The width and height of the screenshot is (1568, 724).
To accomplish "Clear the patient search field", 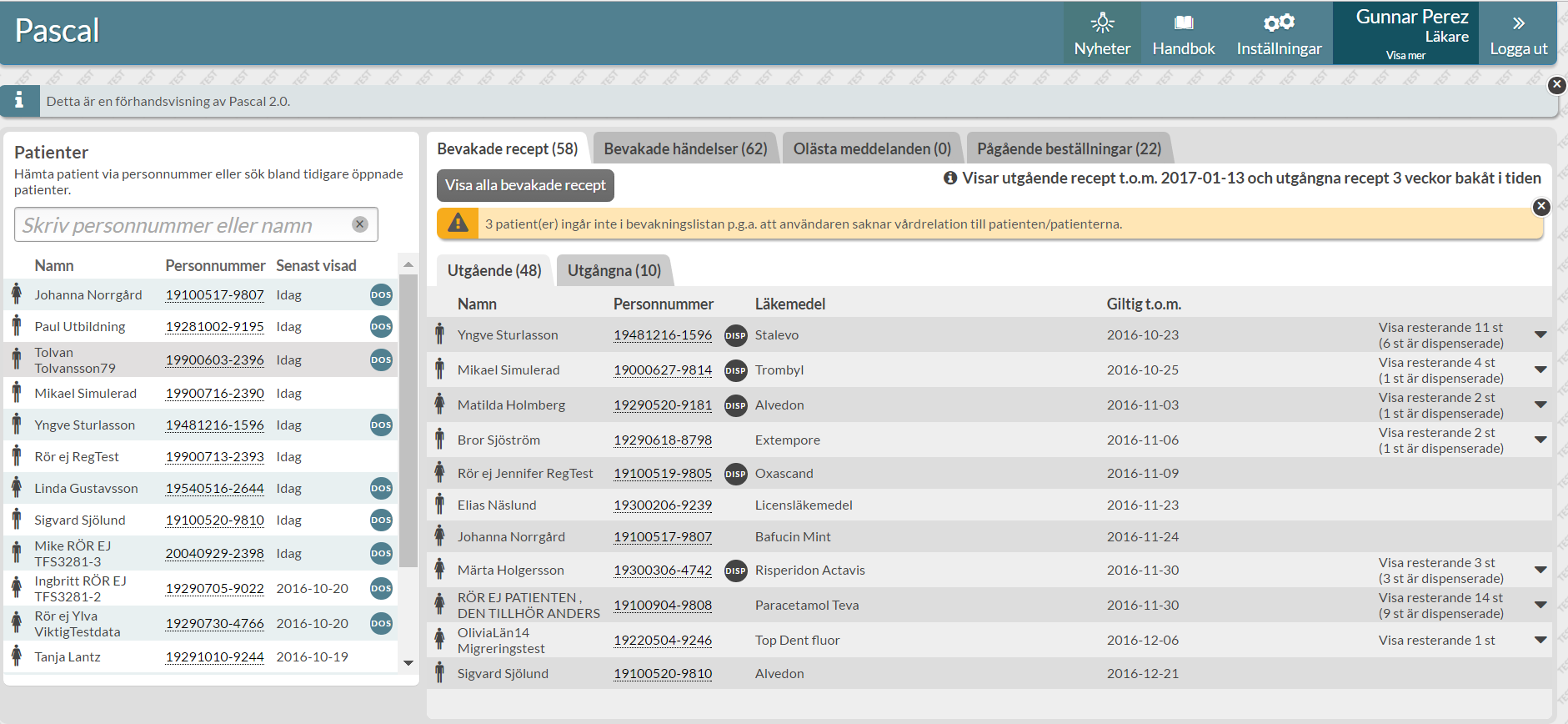I will click(359, 224).
